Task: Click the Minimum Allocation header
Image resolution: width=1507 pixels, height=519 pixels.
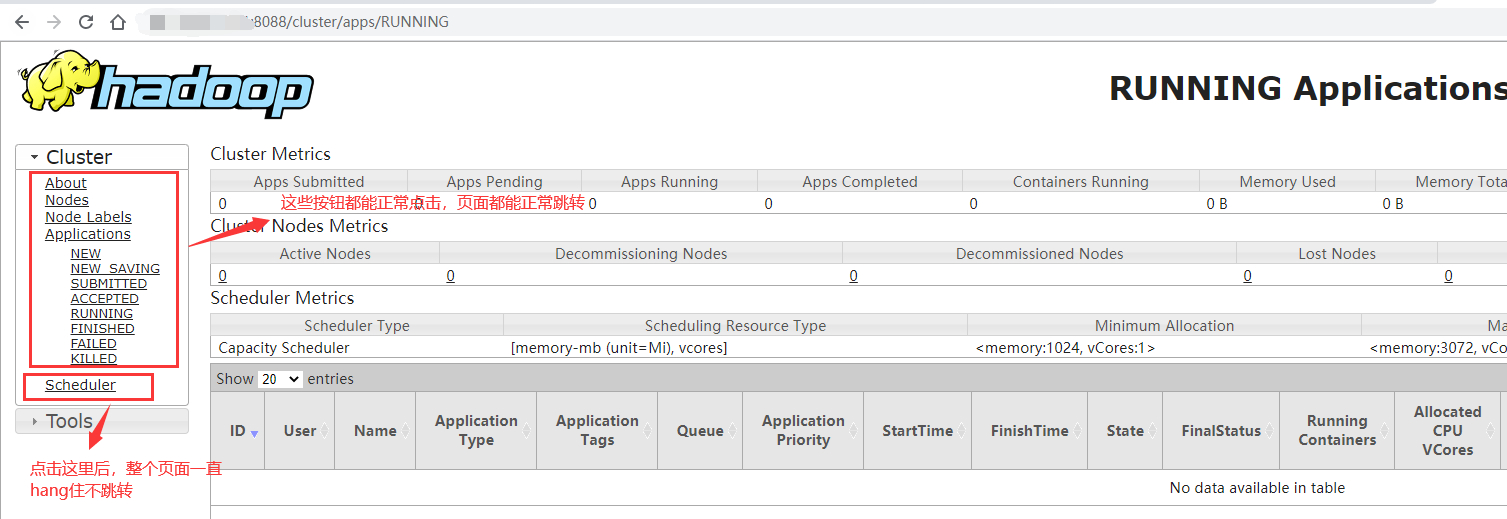Action: pos(1164,326)
